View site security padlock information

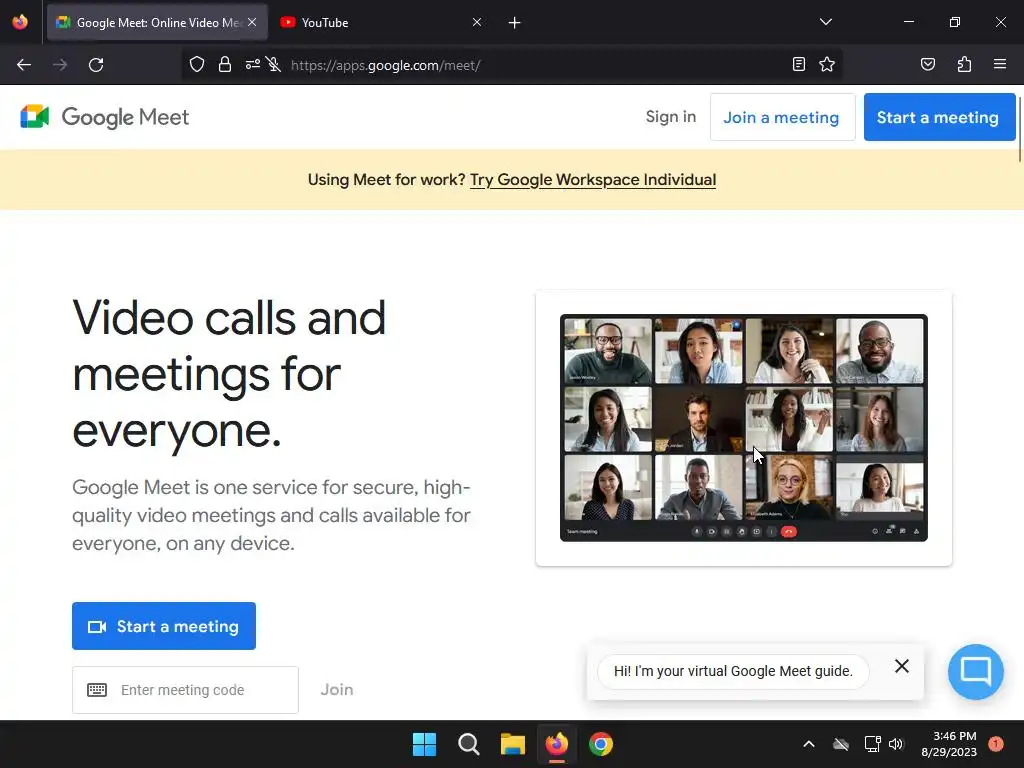(225, 65)
